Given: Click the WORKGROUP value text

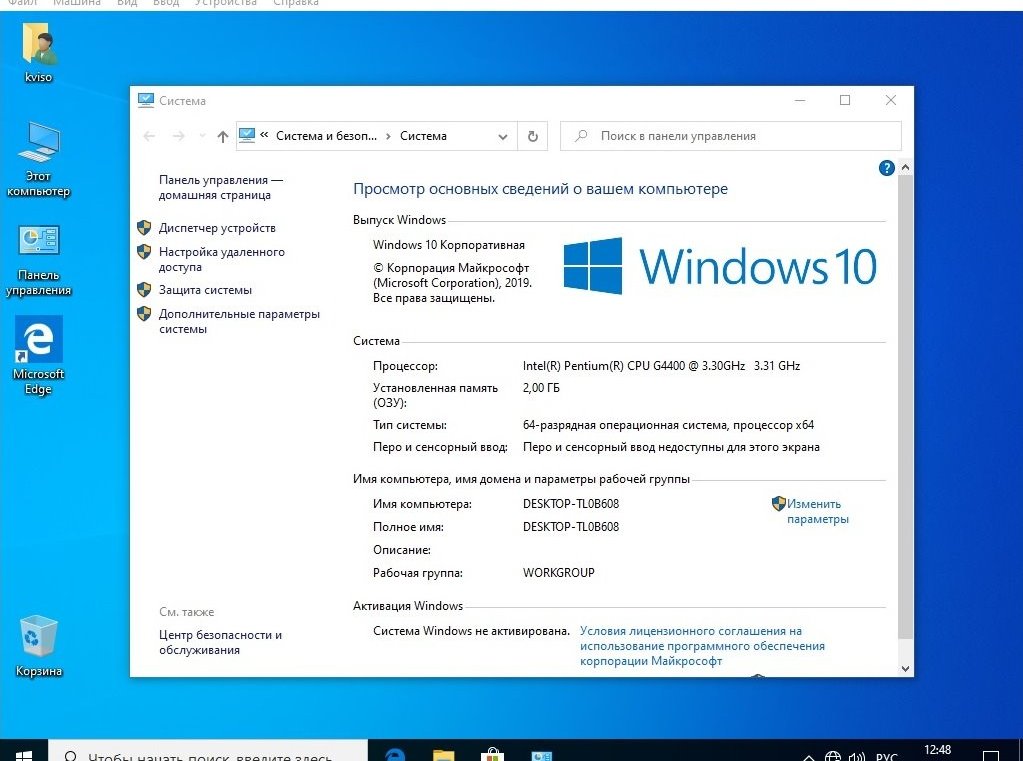Looking at the screenshot, I should click(x=558, y=572).
